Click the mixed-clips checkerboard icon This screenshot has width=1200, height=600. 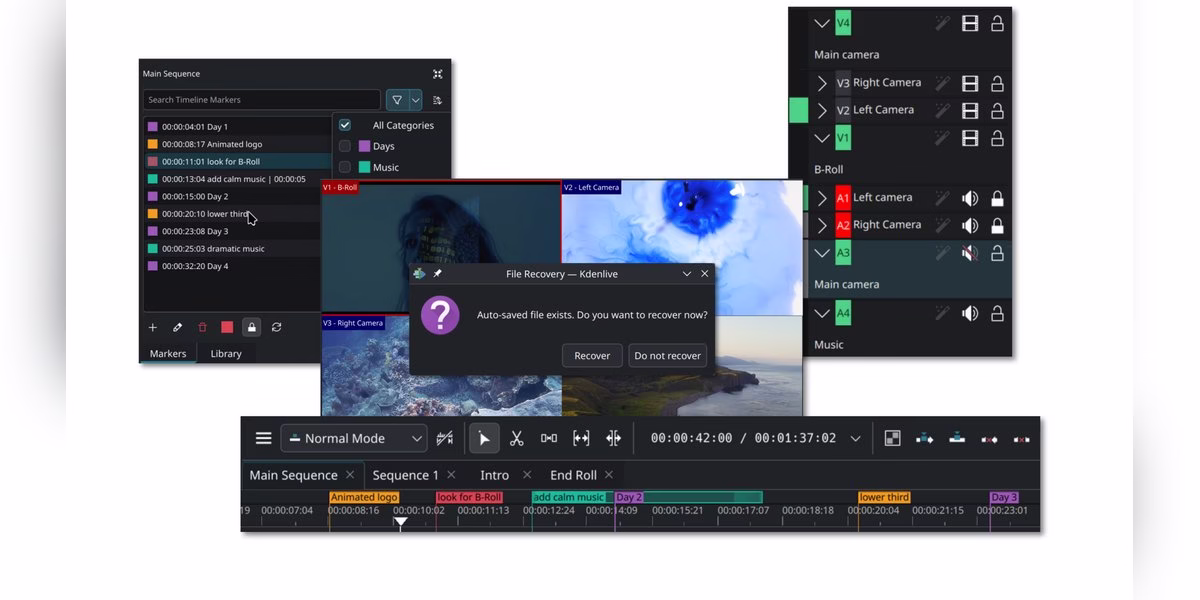point(893,438)
